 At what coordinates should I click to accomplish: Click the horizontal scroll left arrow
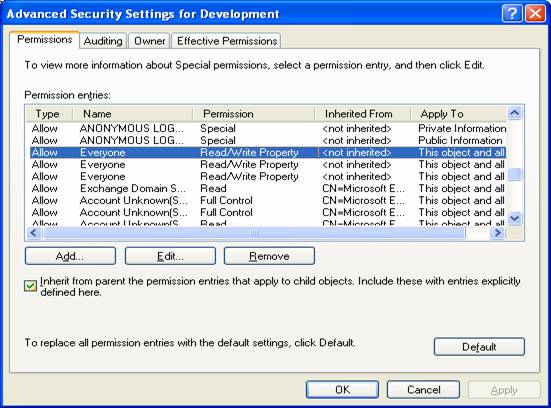coord(34,233)
